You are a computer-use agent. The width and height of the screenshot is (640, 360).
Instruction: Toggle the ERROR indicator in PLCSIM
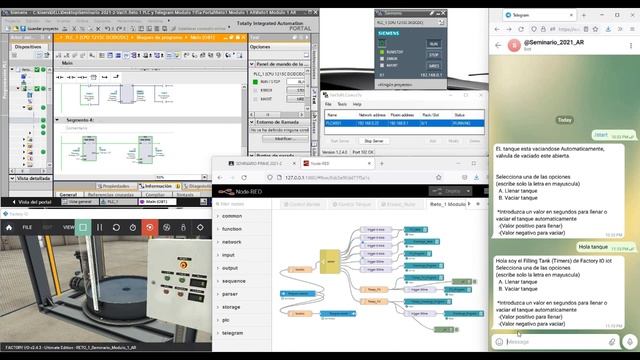click(x=382, y=59)
